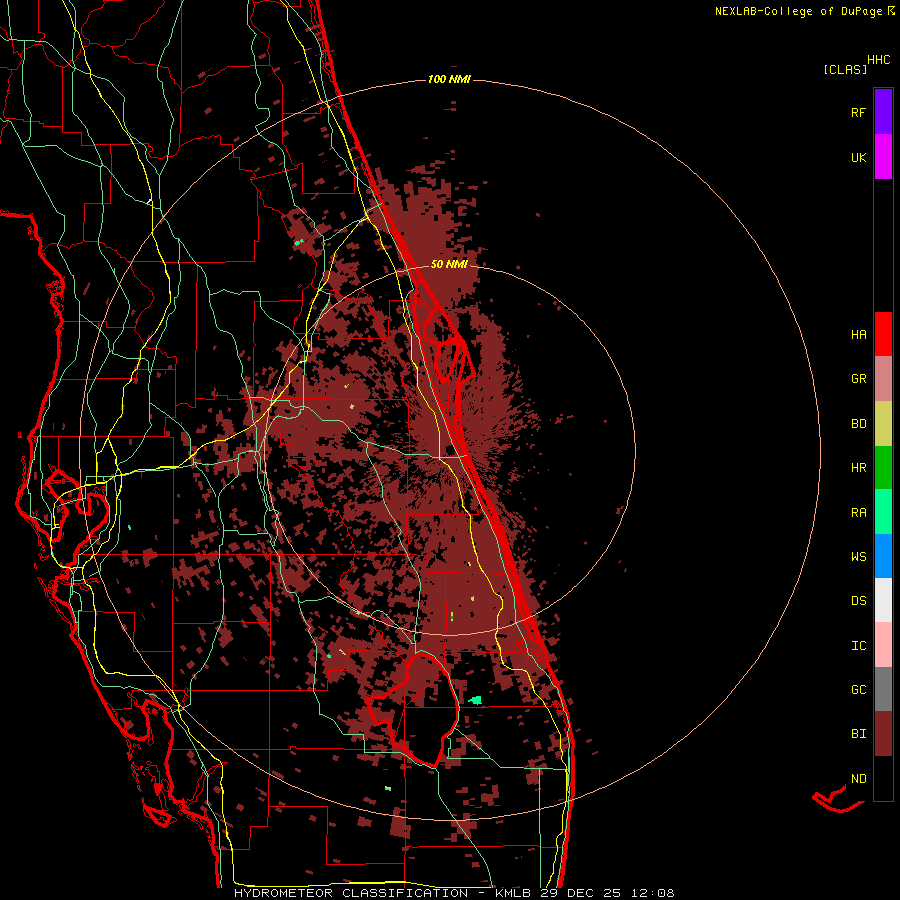Click the RA legend label
Viewport: 900px width, 900px height.
tap(858, 512)
